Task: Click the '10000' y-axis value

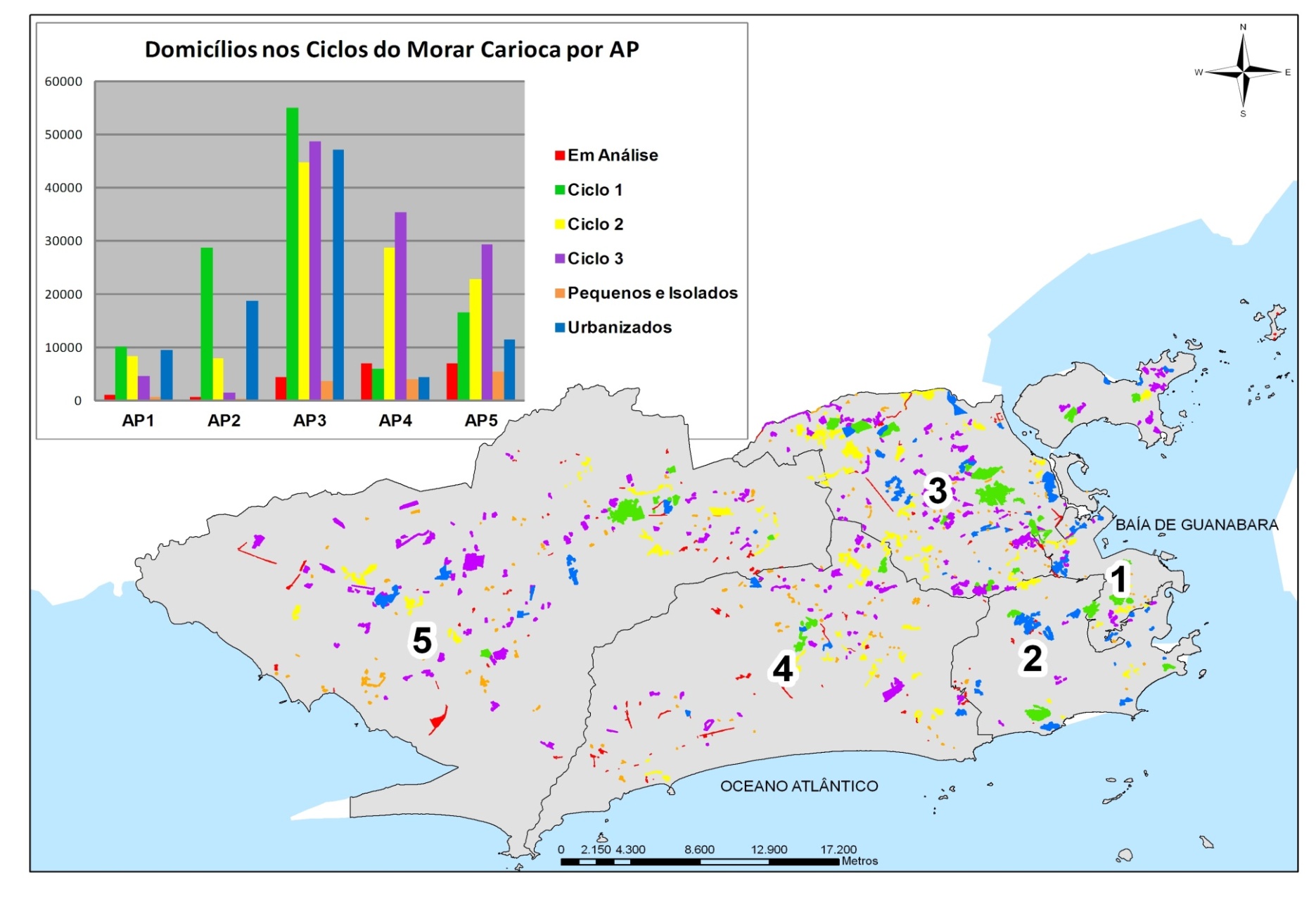Action: pyautogui.click(x=63, y=348)
